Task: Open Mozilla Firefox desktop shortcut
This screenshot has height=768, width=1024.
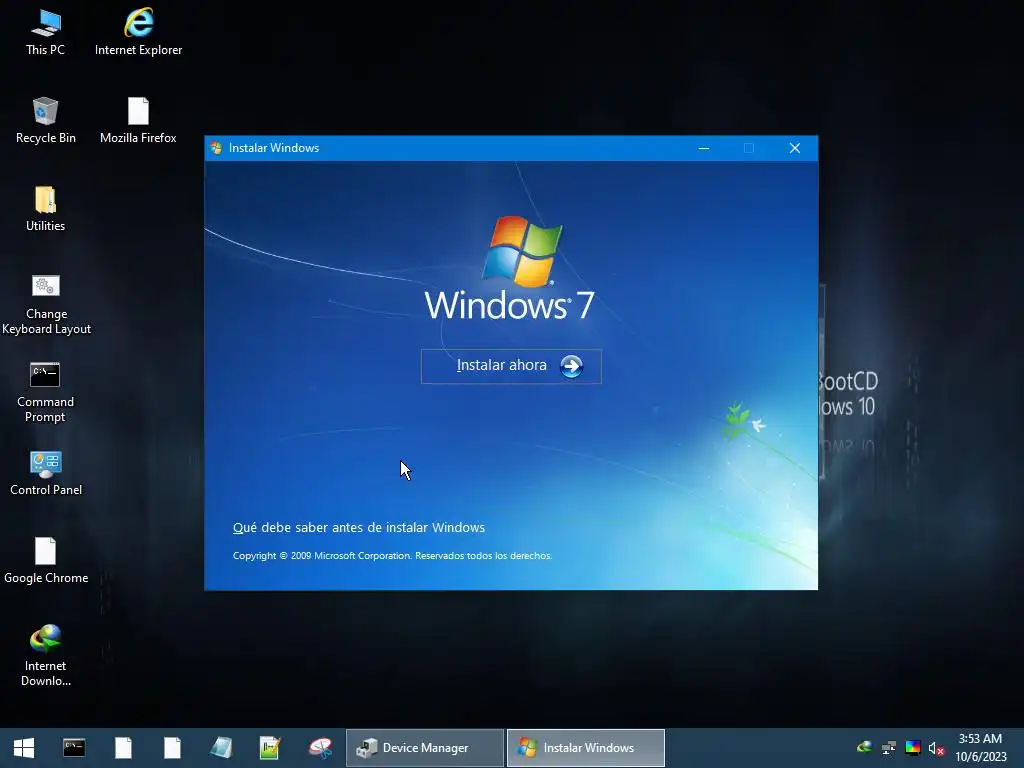Action: [x=138, y=121]
